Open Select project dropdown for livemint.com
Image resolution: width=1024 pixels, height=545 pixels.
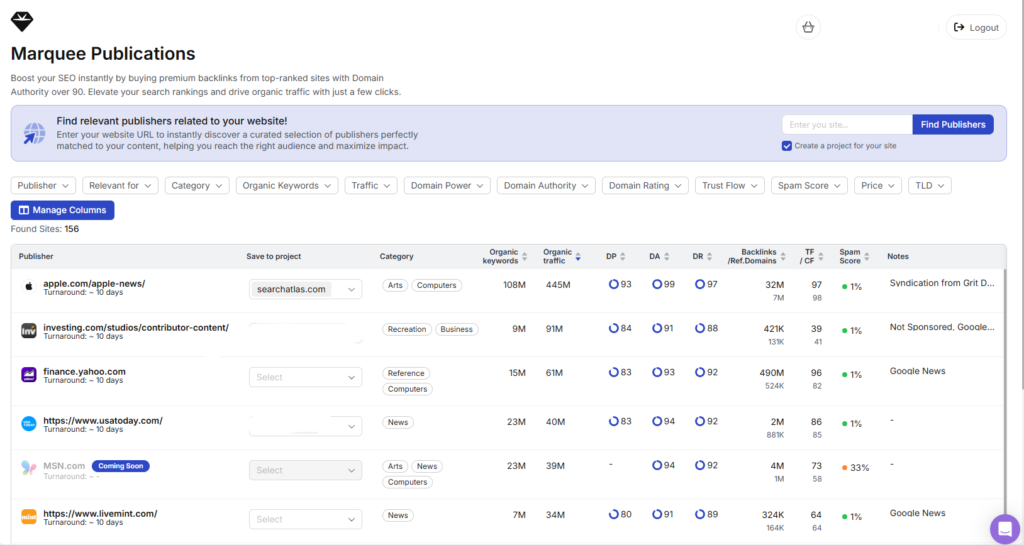(306, 520)
